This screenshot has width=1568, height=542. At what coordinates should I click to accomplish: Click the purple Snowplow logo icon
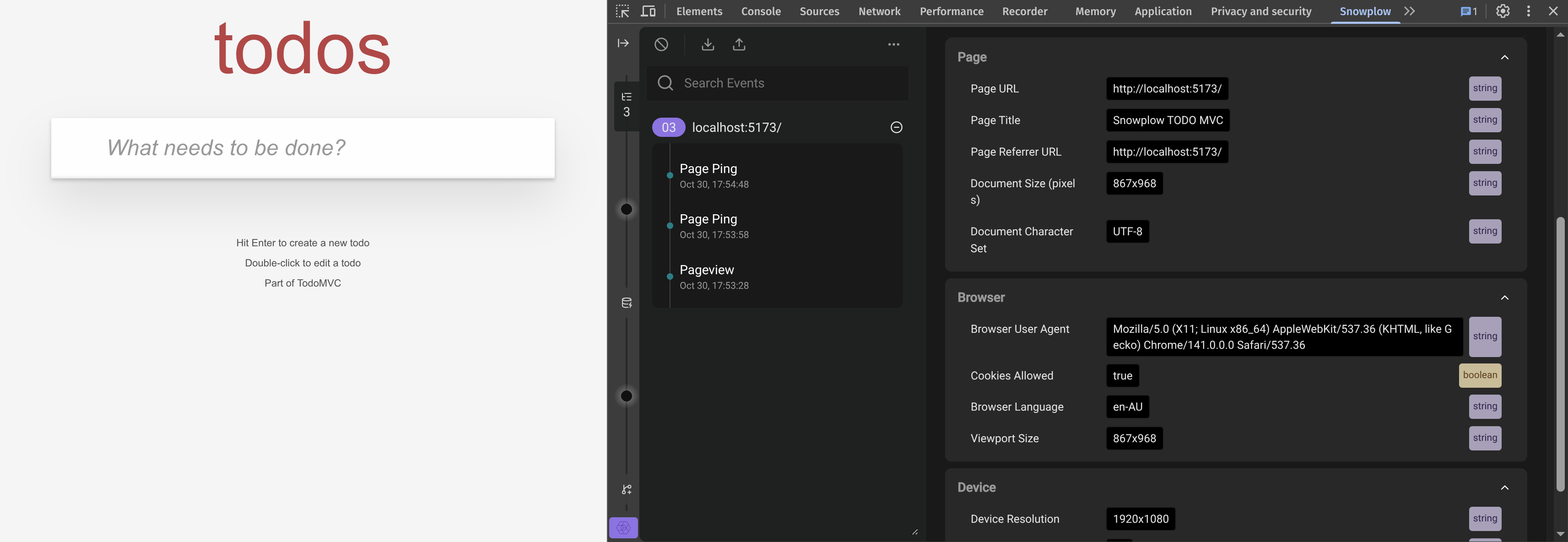(x=623, y=527)
